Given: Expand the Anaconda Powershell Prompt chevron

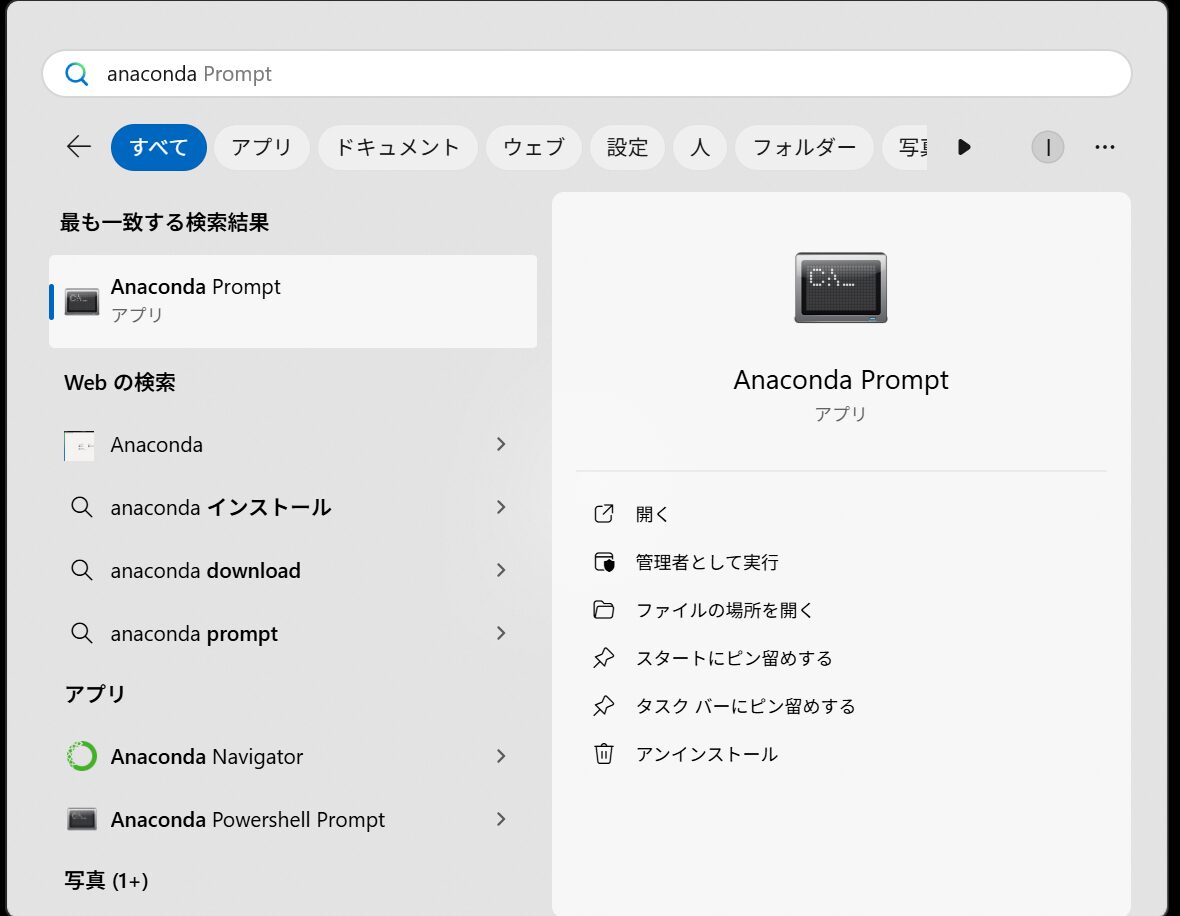Looking at the screenshot, I should coord(500,819).
